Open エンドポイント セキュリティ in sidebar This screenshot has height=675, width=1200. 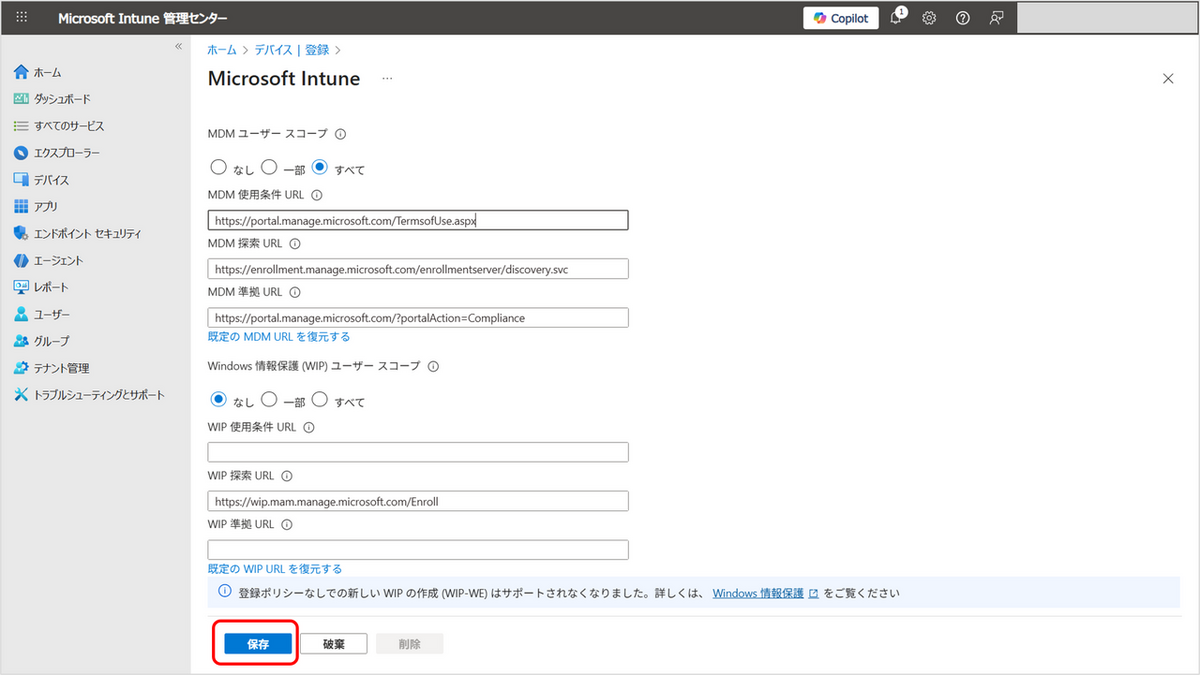[x=87, y=233]
